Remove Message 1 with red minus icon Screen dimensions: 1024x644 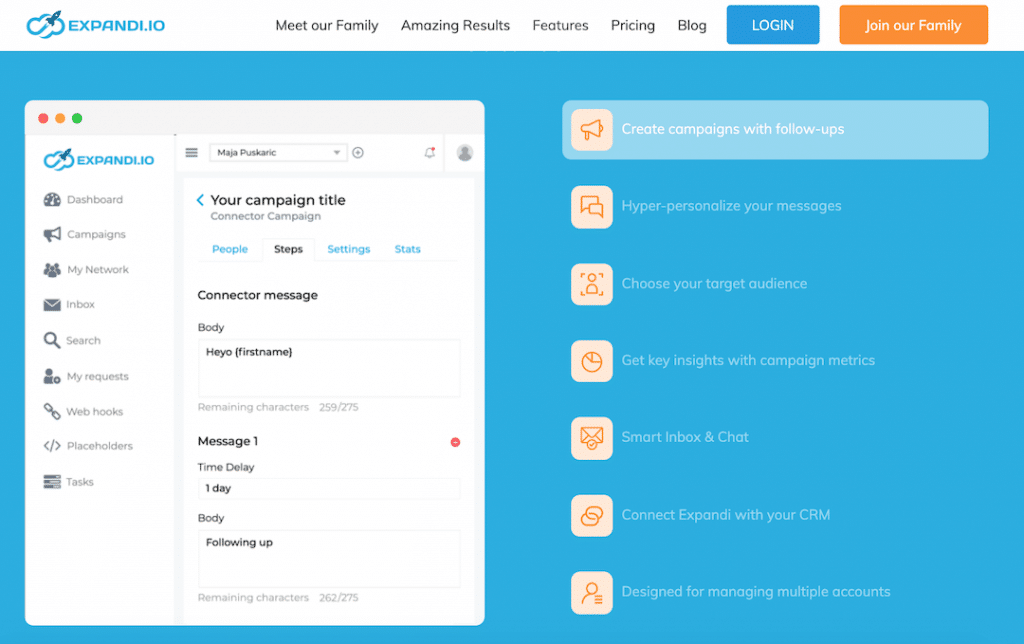click(x=455, y=442)
